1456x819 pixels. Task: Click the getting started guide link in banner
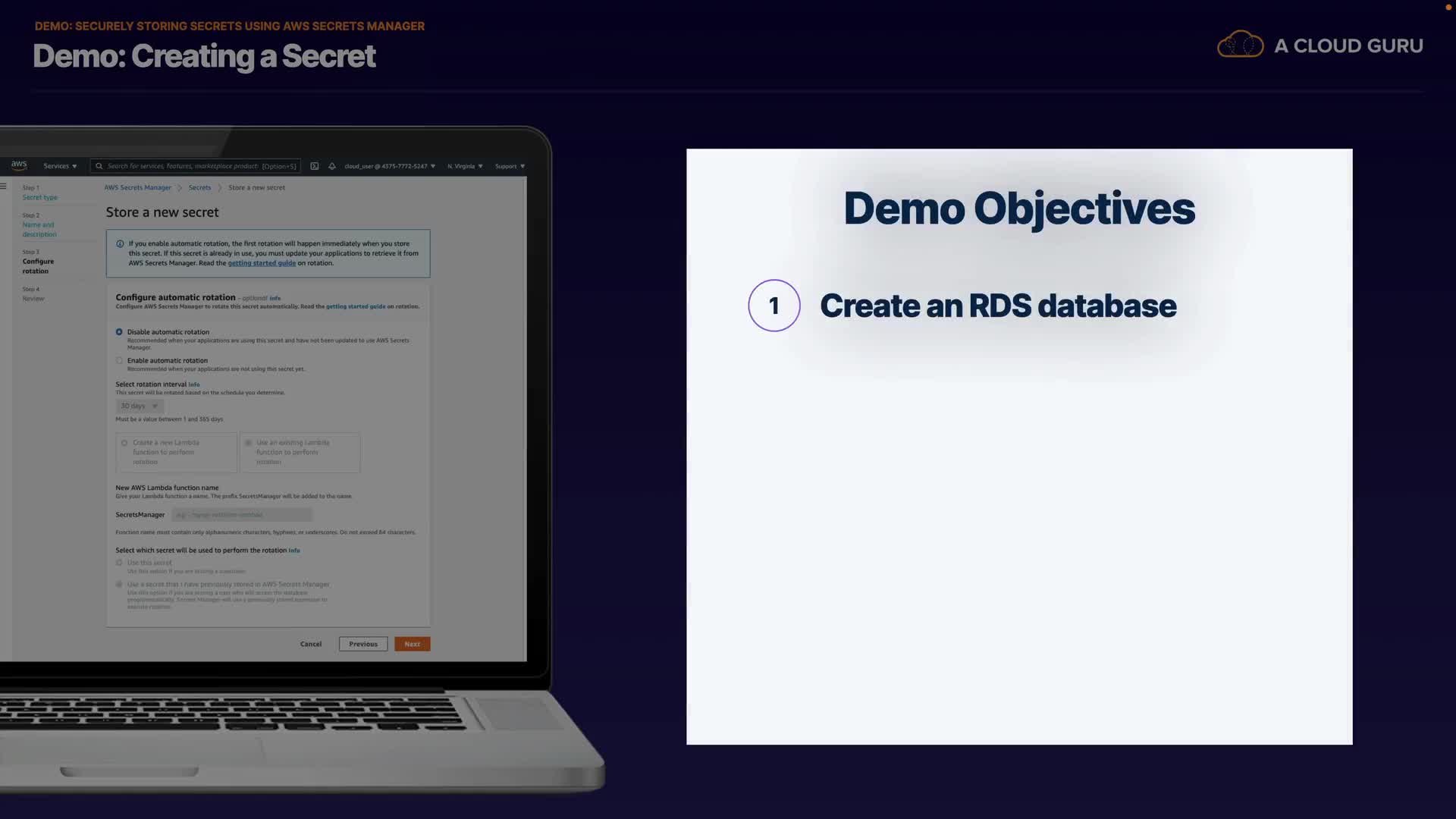point(262,263)
